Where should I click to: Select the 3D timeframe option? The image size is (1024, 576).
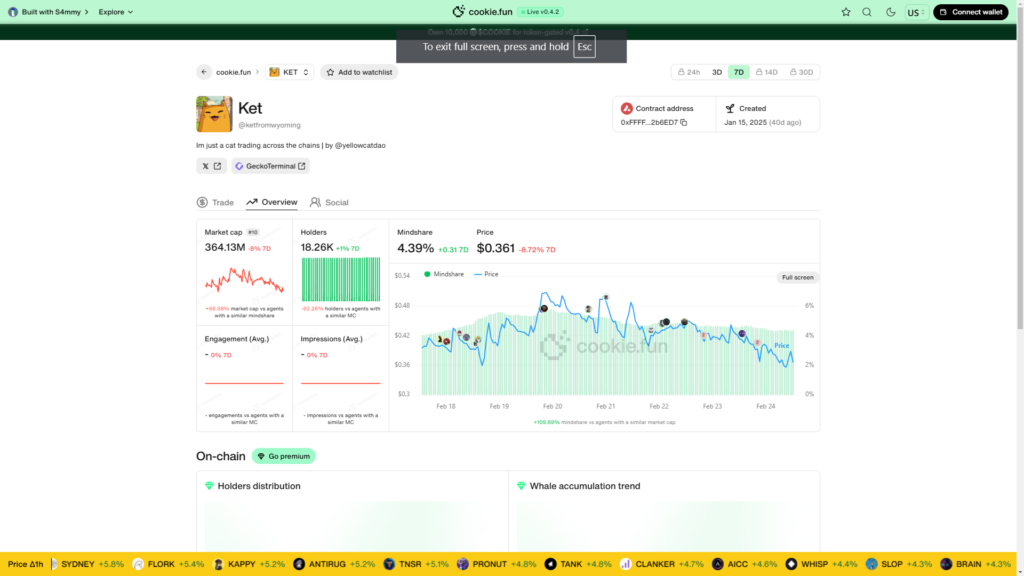click(716, 72)
